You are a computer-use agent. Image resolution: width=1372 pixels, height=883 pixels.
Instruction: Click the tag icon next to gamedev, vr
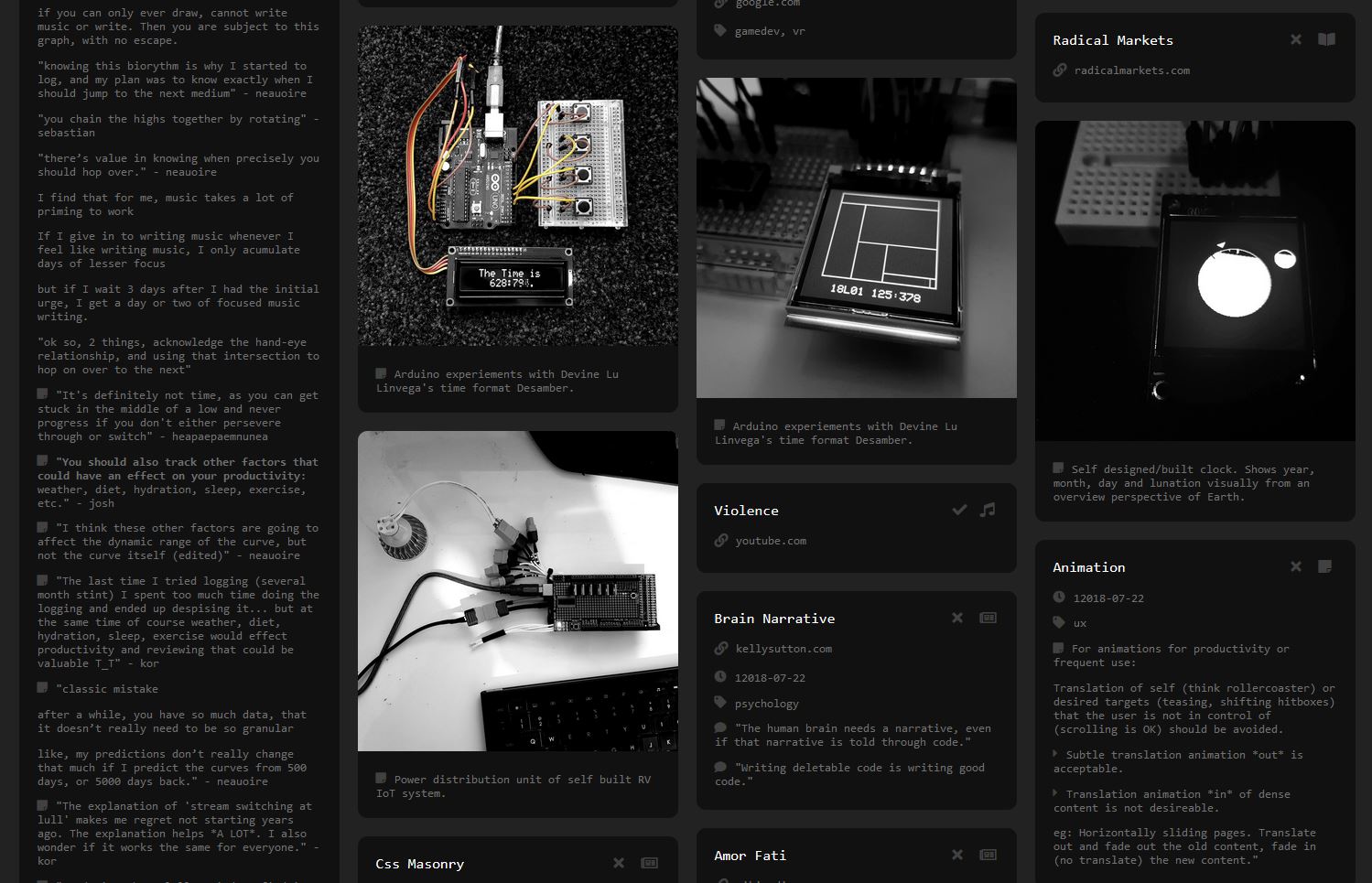click(x=720, y=30)
